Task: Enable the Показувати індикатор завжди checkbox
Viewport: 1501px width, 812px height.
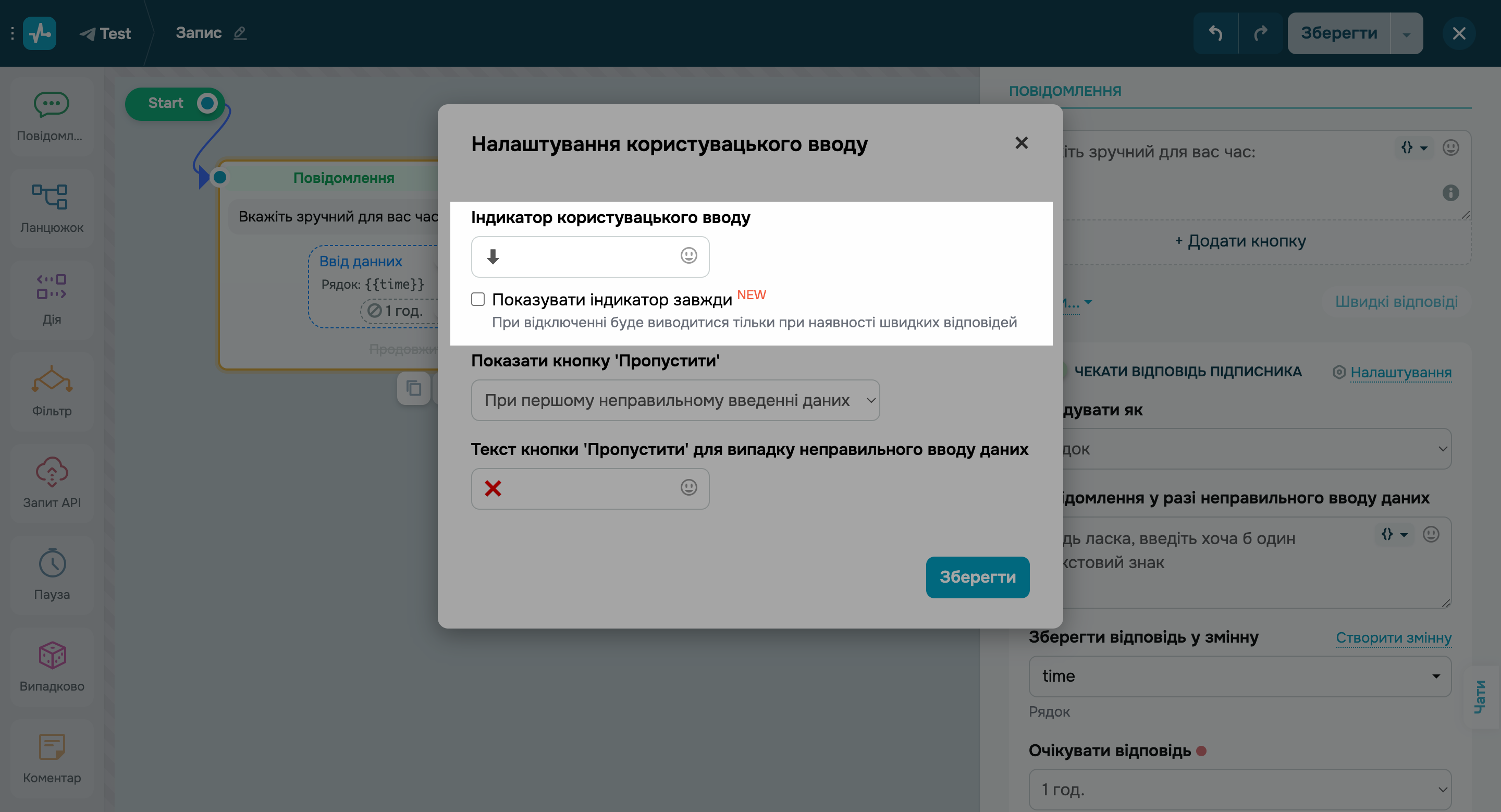Action: pyautogui.click(x=478, y=299)
